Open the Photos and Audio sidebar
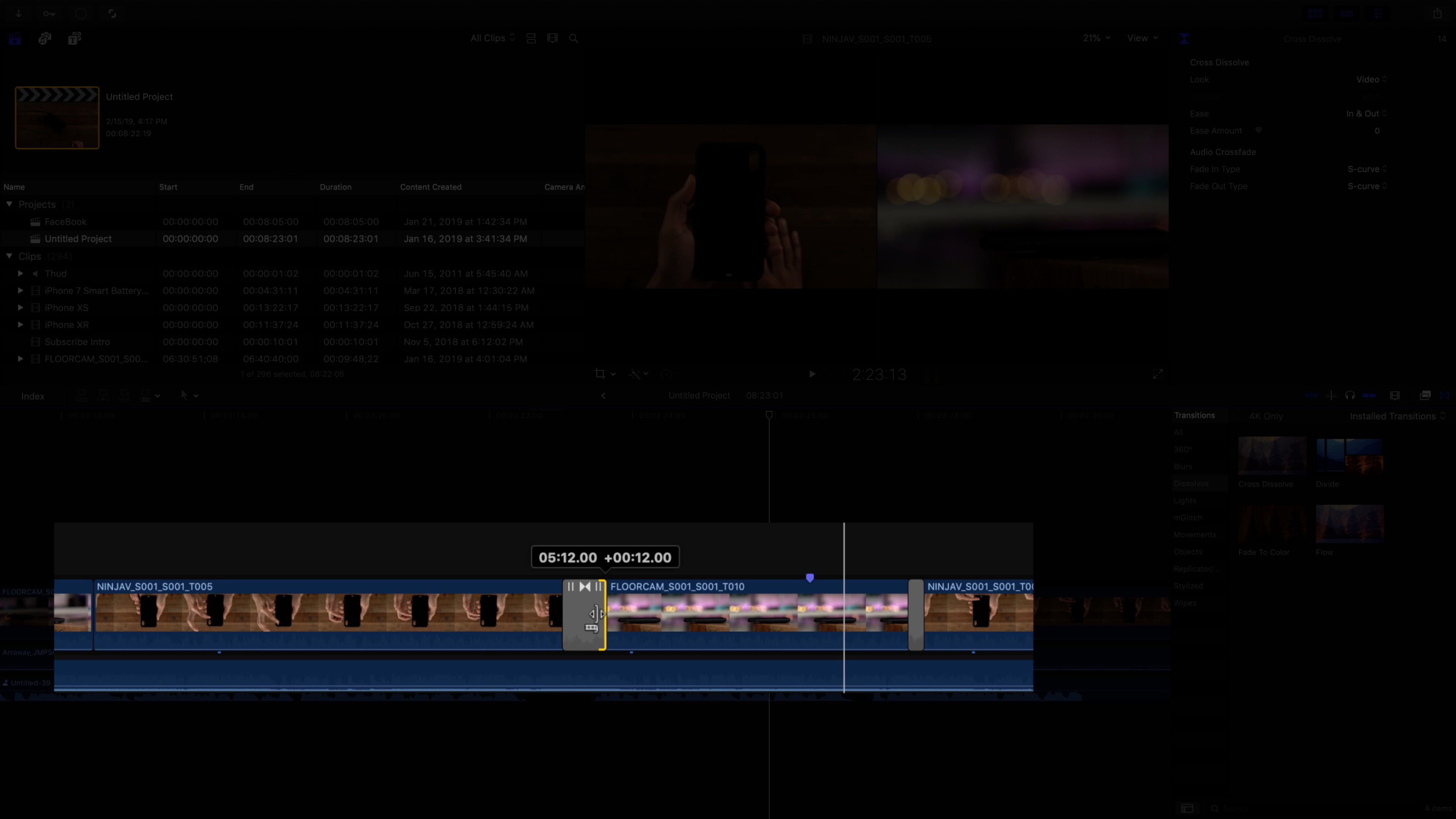Viewport: 1456px width, 819px height. [45, 38]
